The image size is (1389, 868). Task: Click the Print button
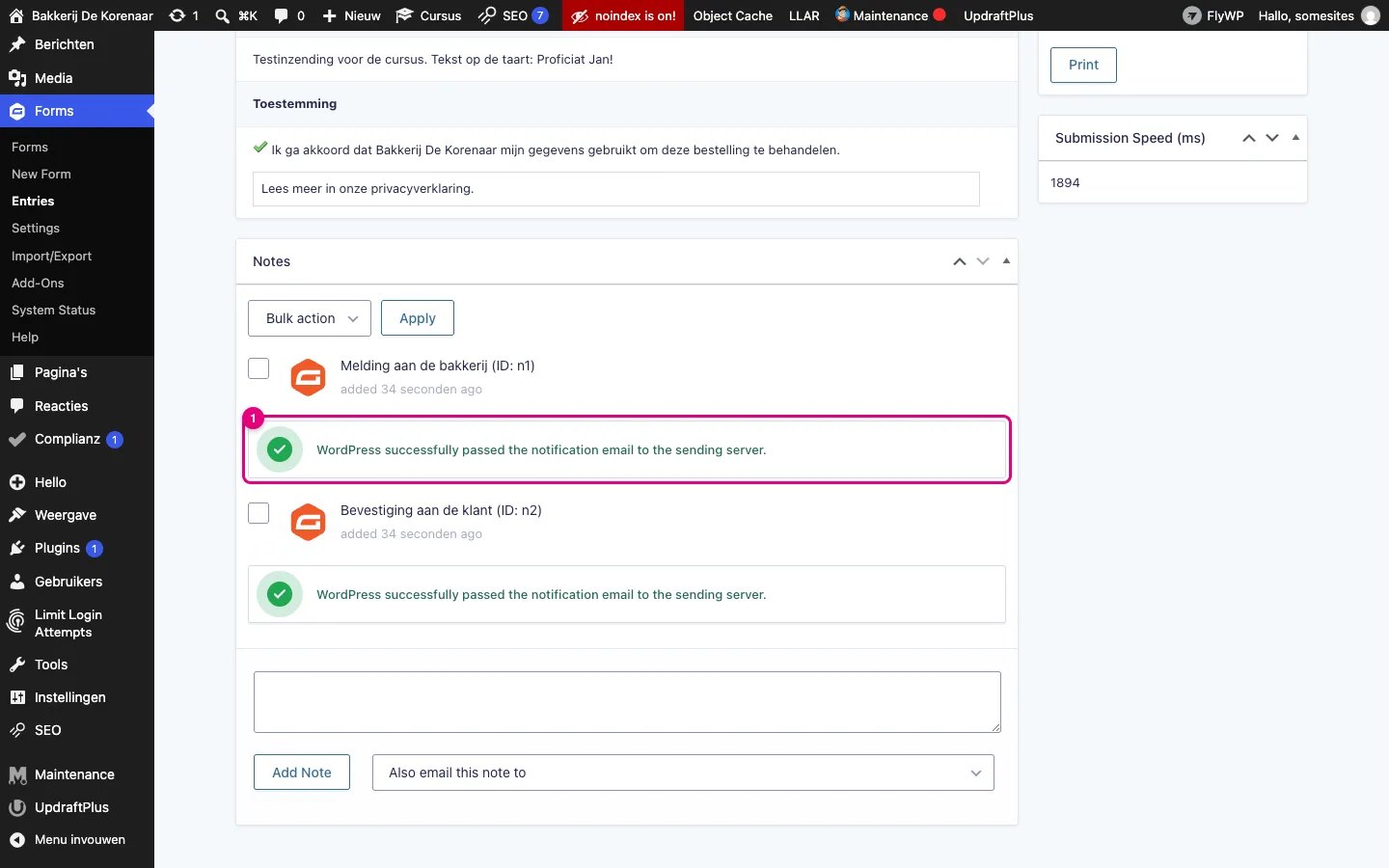coord(1083,65)
